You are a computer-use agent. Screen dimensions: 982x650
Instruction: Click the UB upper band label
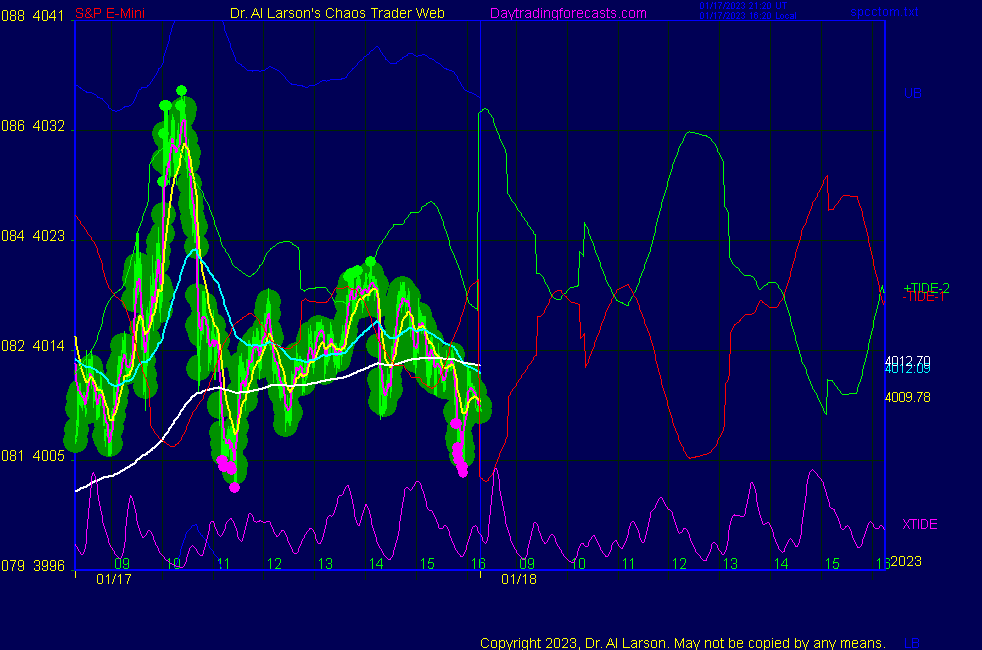coord(912,93)
